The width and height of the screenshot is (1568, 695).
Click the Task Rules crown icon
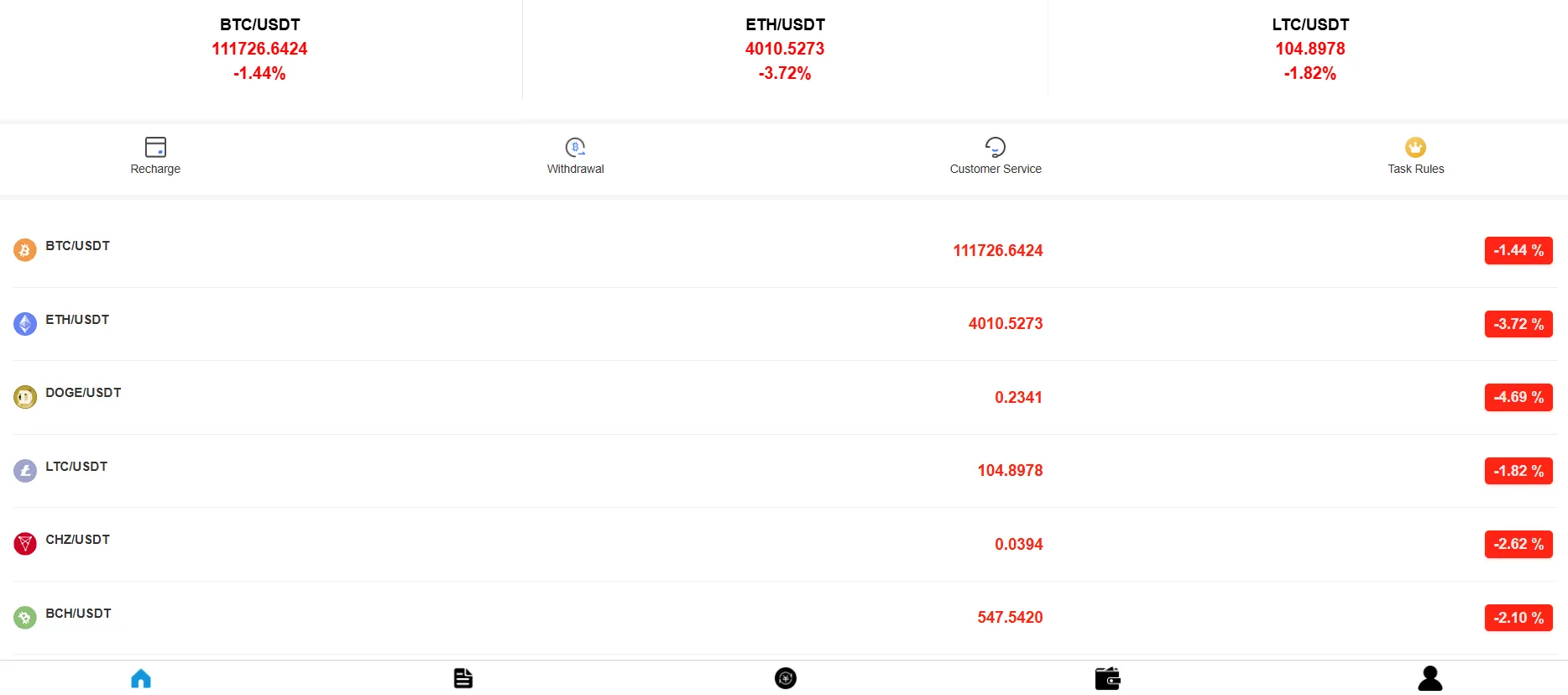pos(1415,146)
